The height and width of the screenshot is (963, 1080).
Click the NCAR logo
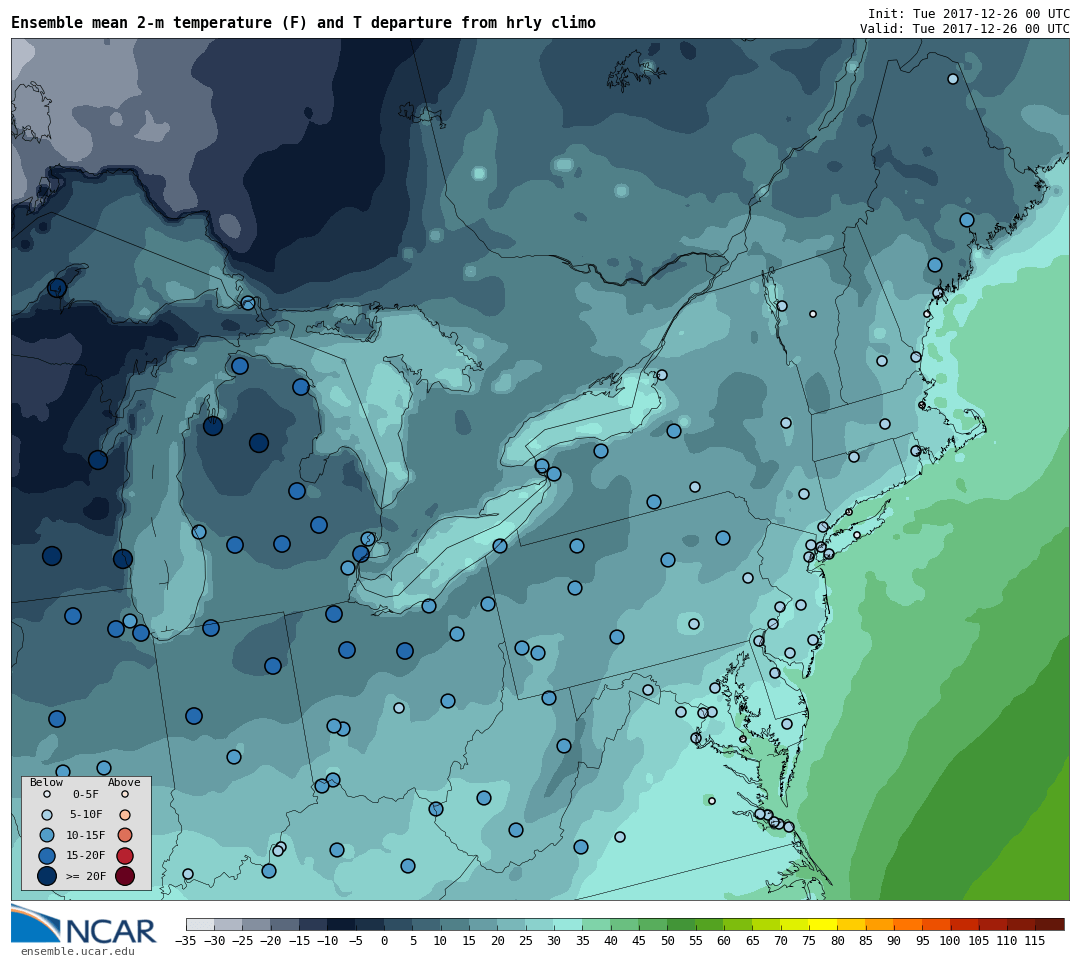83,925
